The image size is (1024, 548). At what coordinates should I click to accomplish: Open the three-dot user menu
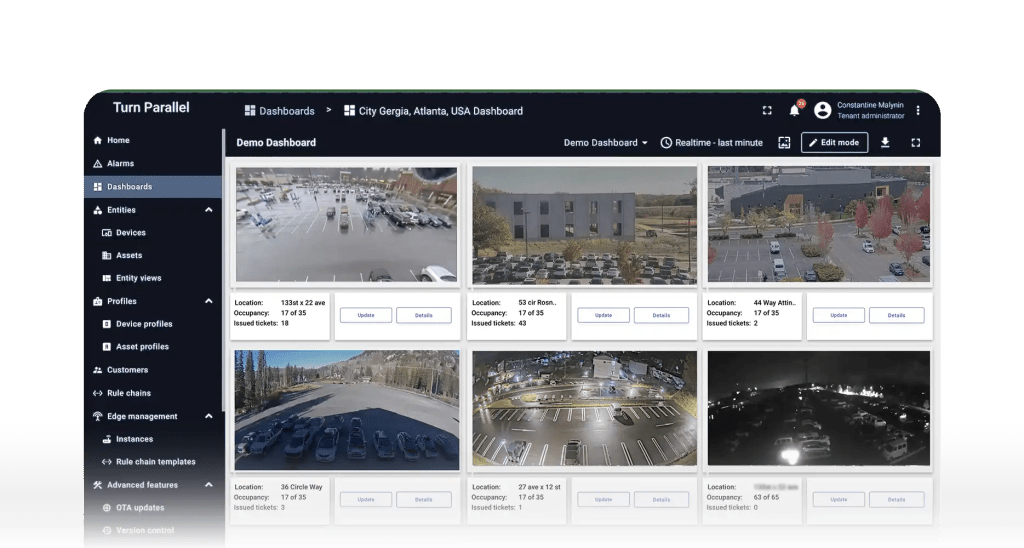tap(918, 110)
